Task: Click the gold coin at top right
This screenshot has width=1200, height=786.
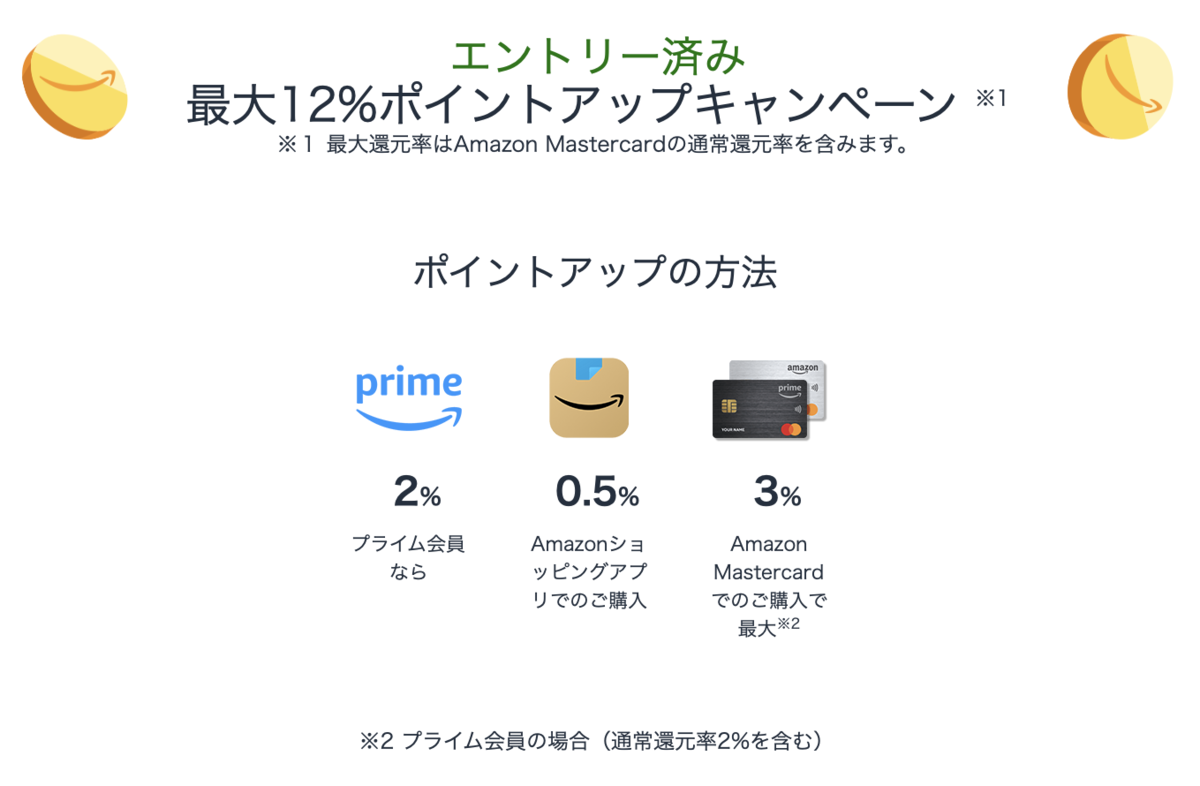Action: (1120, 85)
